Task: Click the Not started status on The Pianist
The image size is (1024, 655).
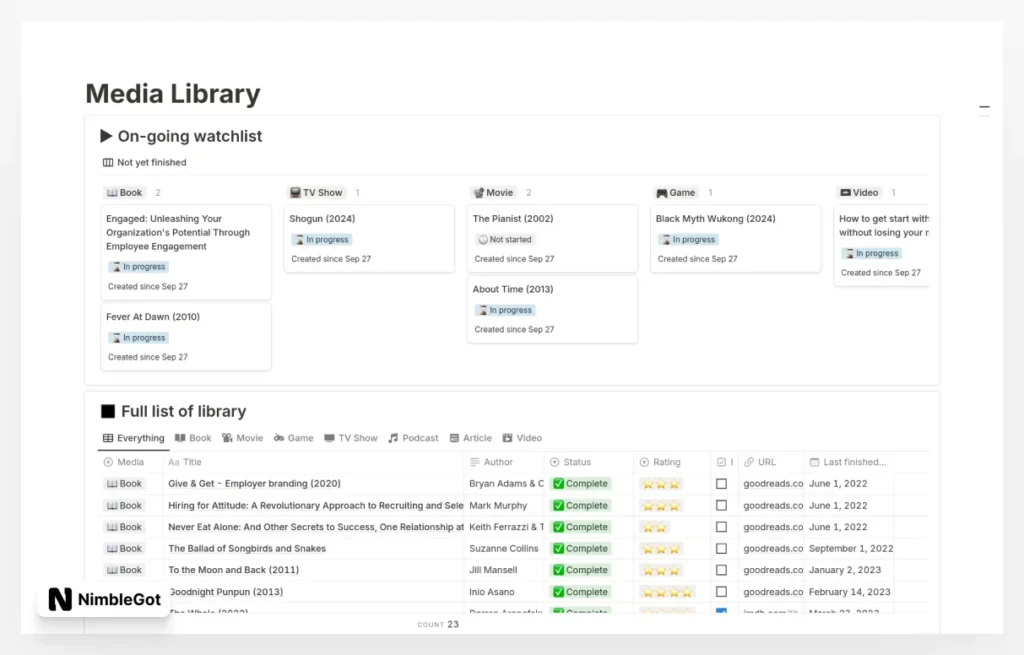Action: (504, 240)
